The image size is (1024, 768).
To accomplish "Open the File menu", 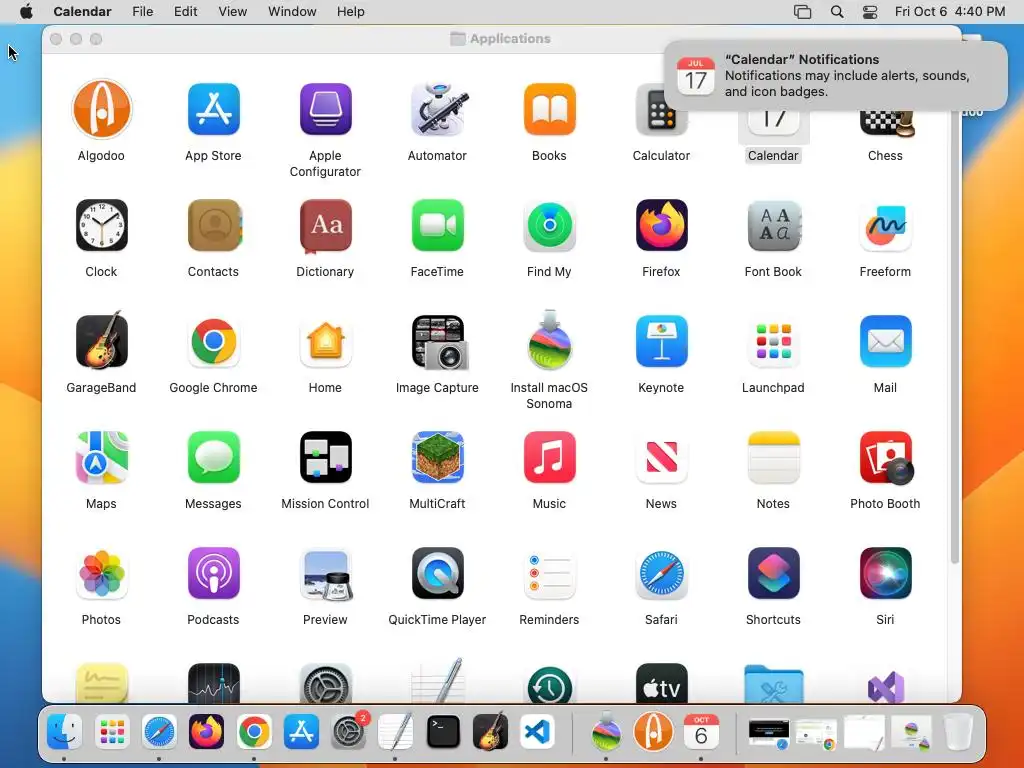I will point(142,12).
